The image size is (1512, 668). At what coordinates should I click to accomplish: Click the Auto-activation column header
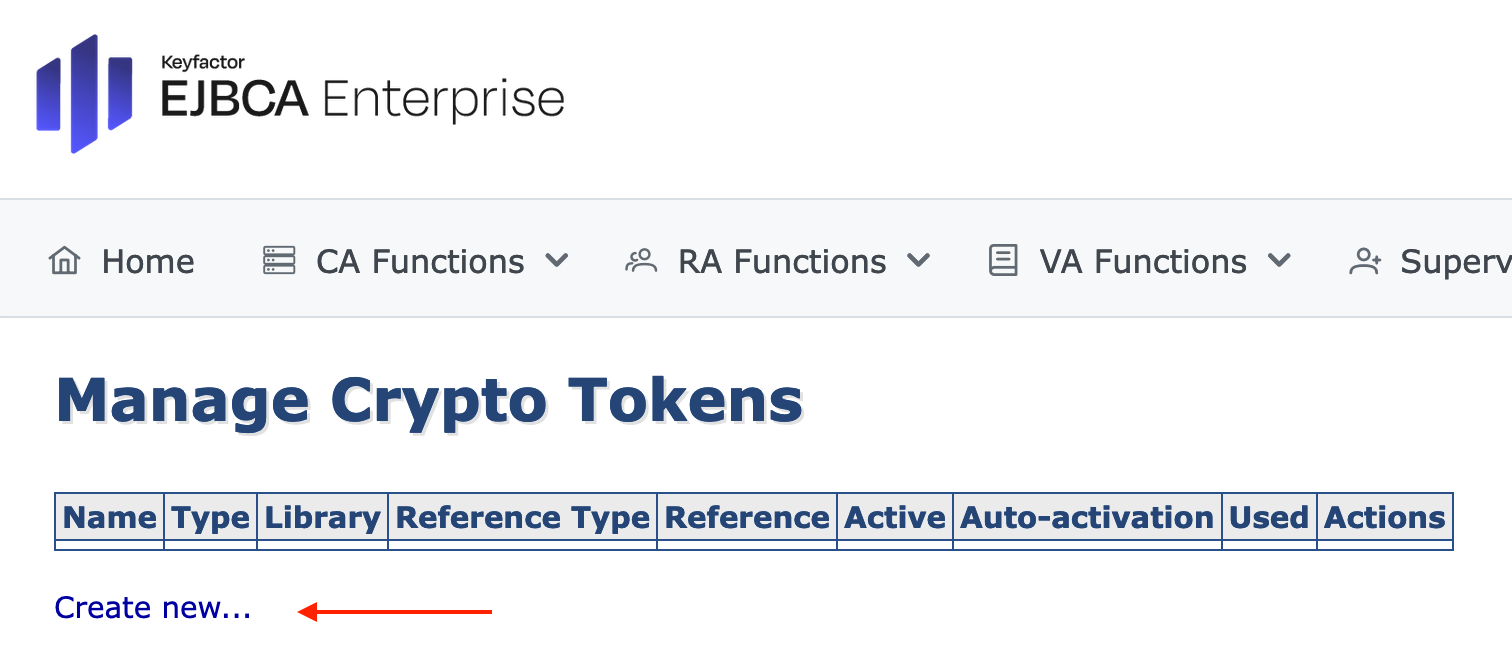point(1087,518)
